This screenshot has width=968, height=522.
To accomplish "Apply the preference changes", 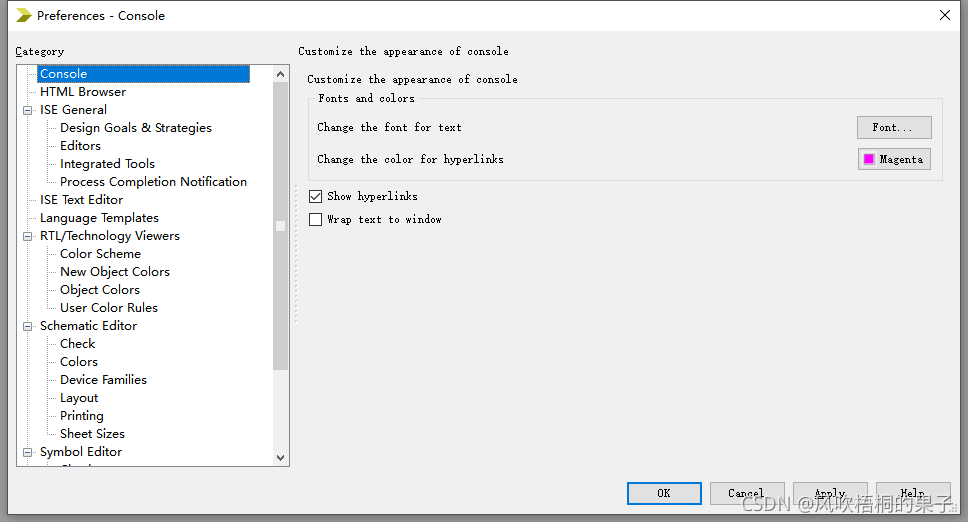I will 830,493.
